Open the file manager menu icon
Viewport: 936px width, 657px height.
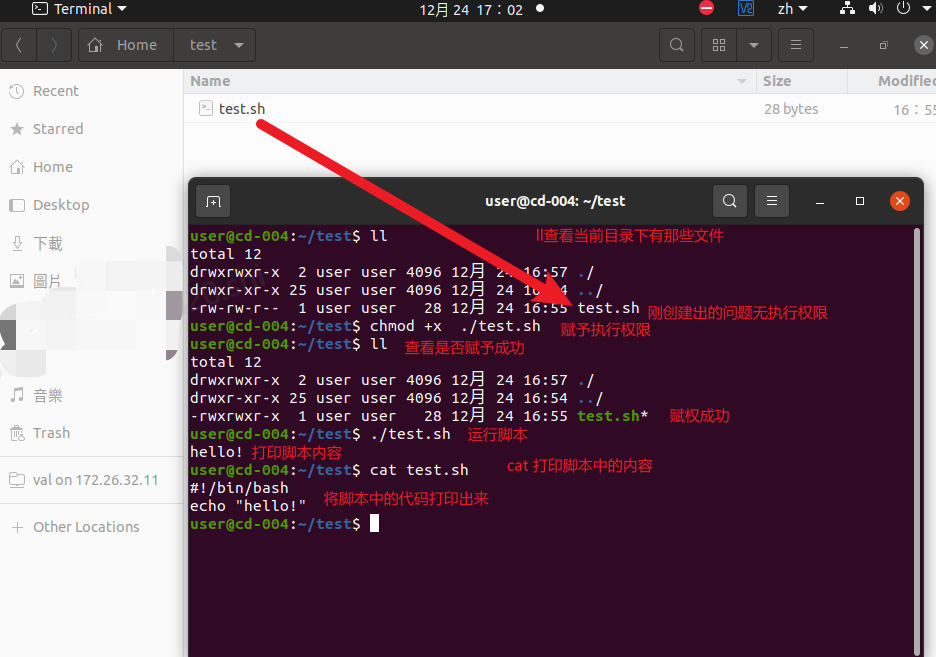pyautogui.click(x=796, y=45)
